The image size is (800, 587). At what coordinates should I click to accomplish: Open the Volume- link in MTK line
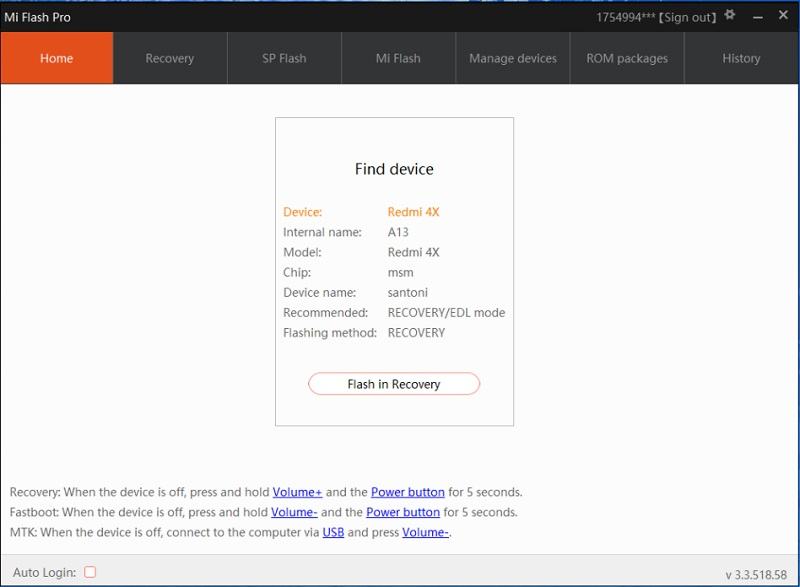(426, 532)
